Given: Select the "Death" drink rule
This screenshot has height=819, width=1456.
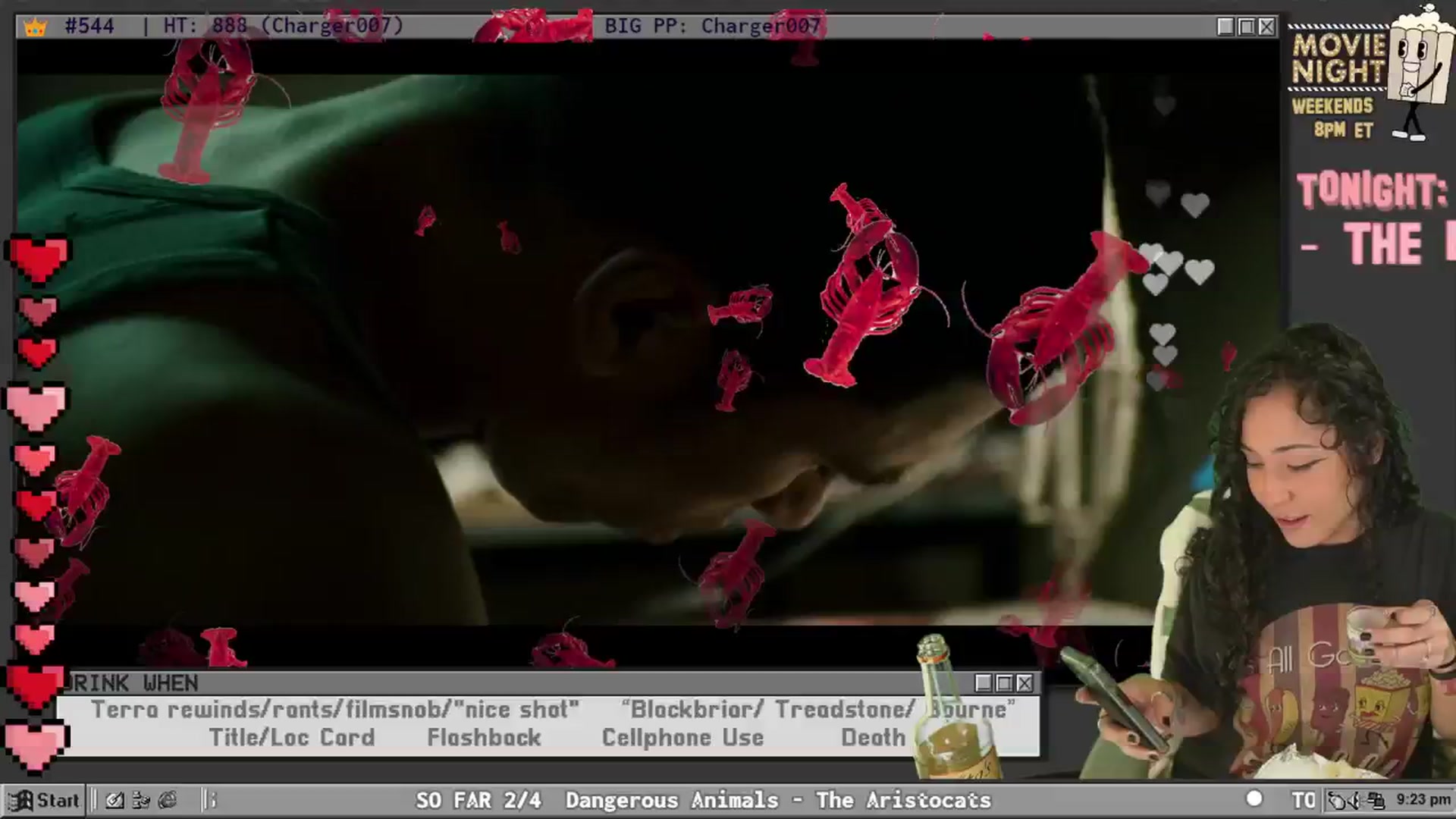Looking at the screenshot, I should [874, 737].
